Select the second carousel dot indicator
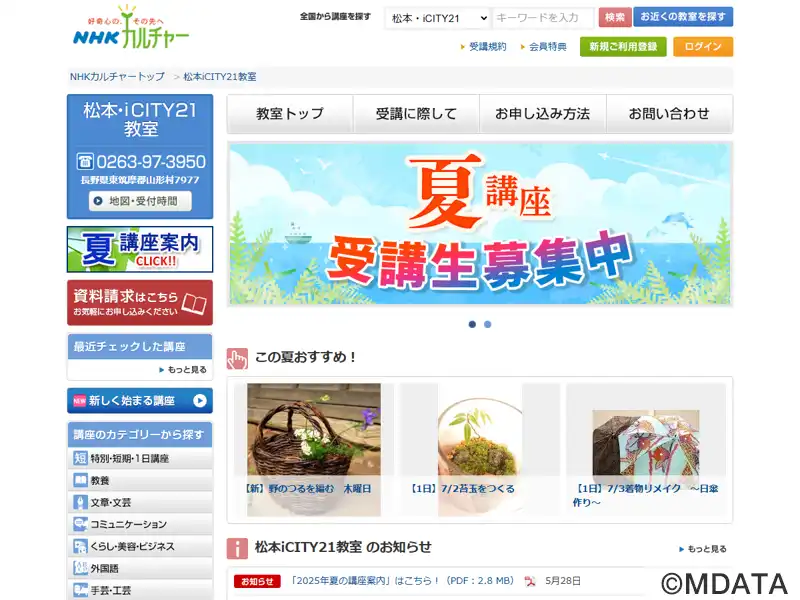The image size is (800, 600). 488,324
